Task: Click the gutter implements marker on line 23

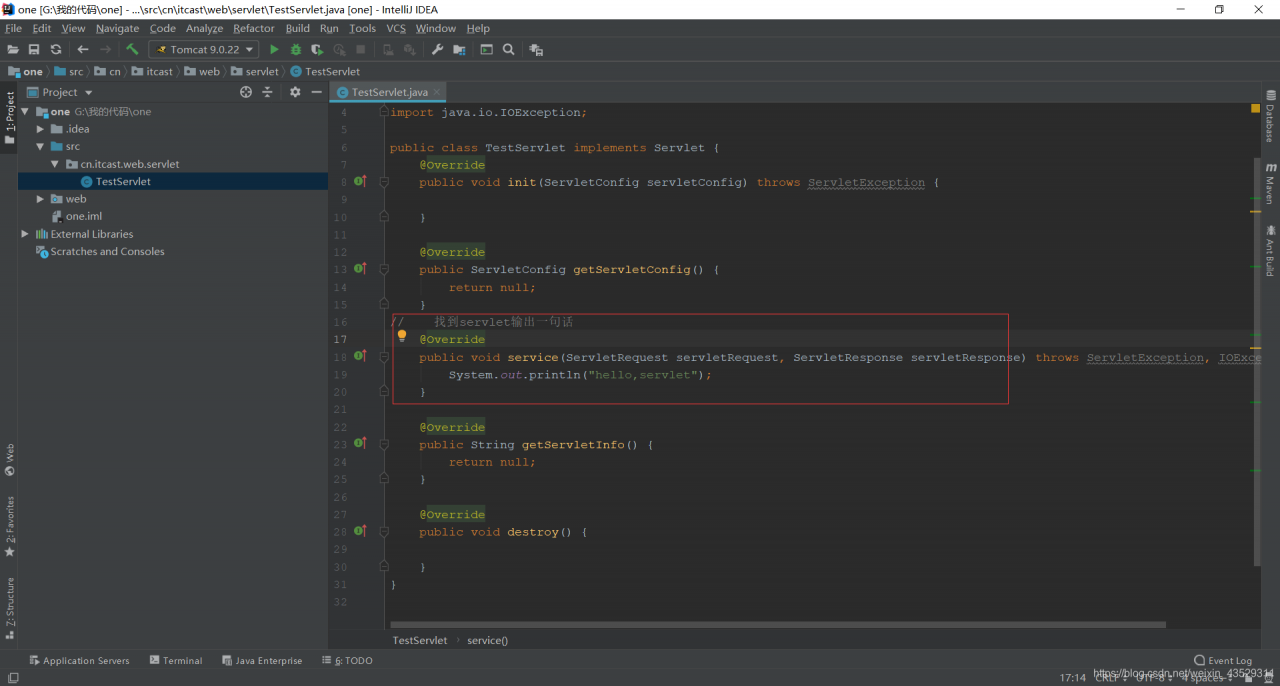Action: pos(360,444)
